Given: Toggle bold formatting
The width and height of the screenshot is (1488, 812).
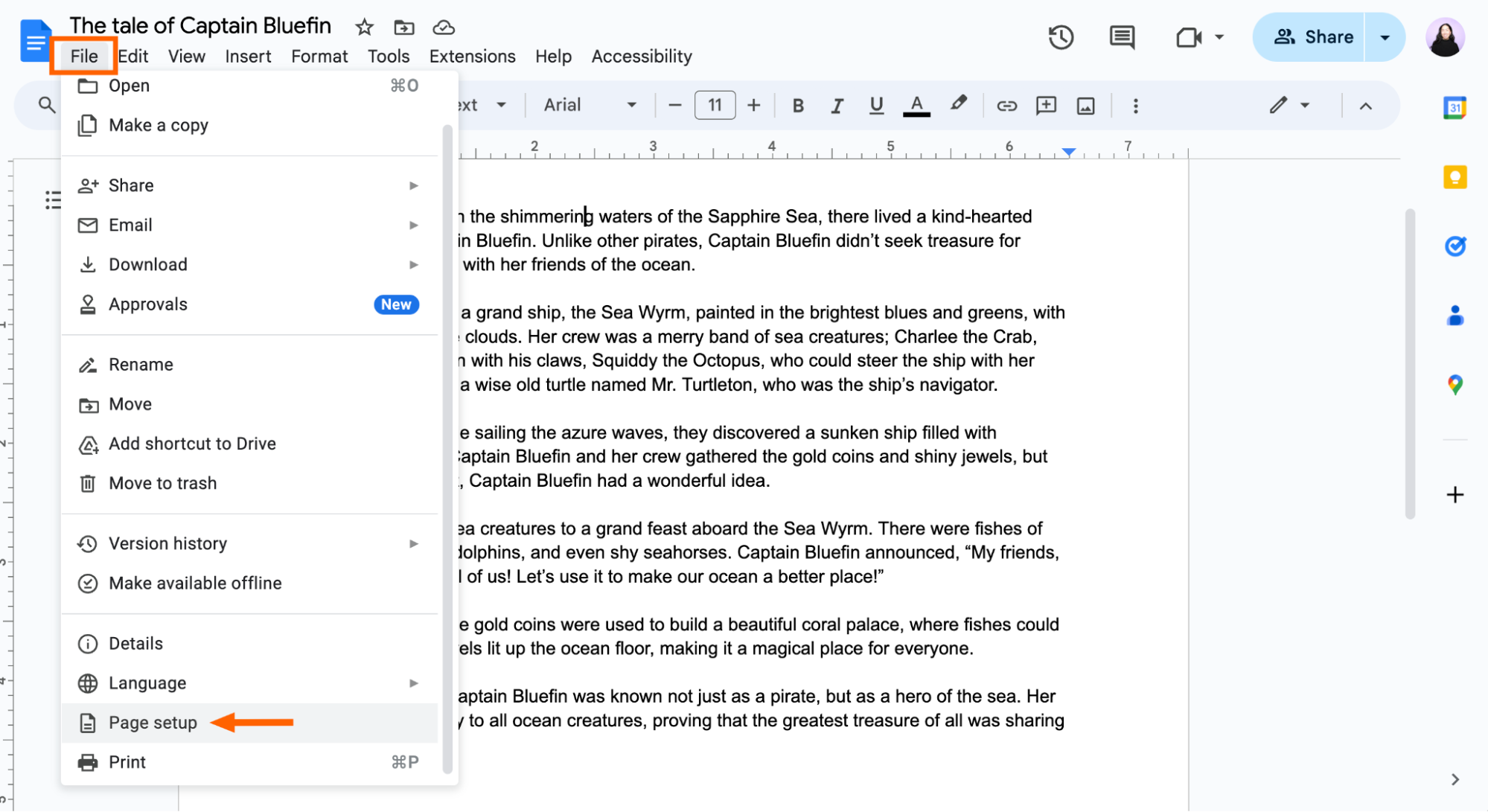Looking at the screenshot, I should click(797, 105).
